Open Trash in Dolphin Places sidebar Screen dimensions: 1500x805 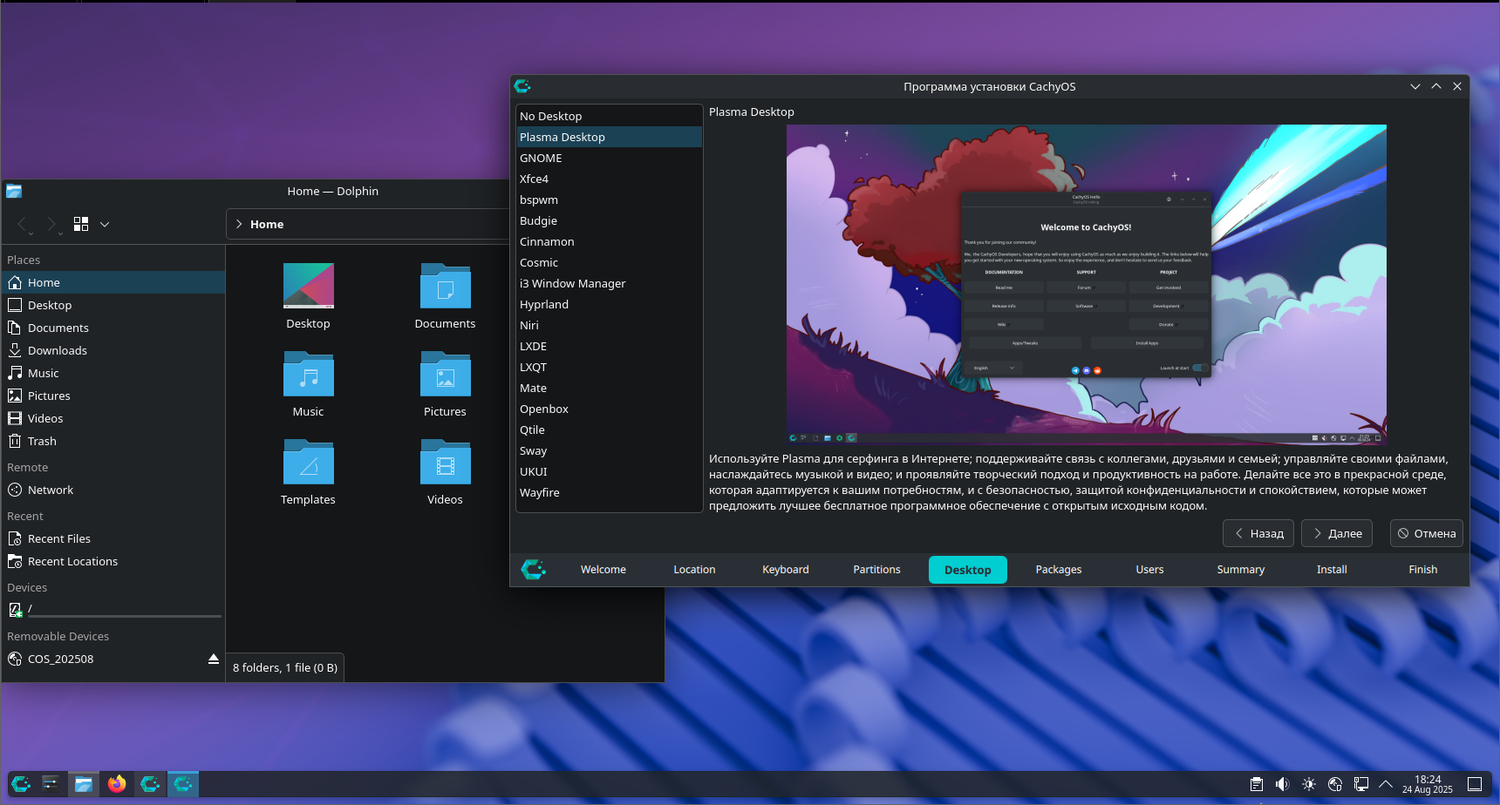click(x=113, y=441)
